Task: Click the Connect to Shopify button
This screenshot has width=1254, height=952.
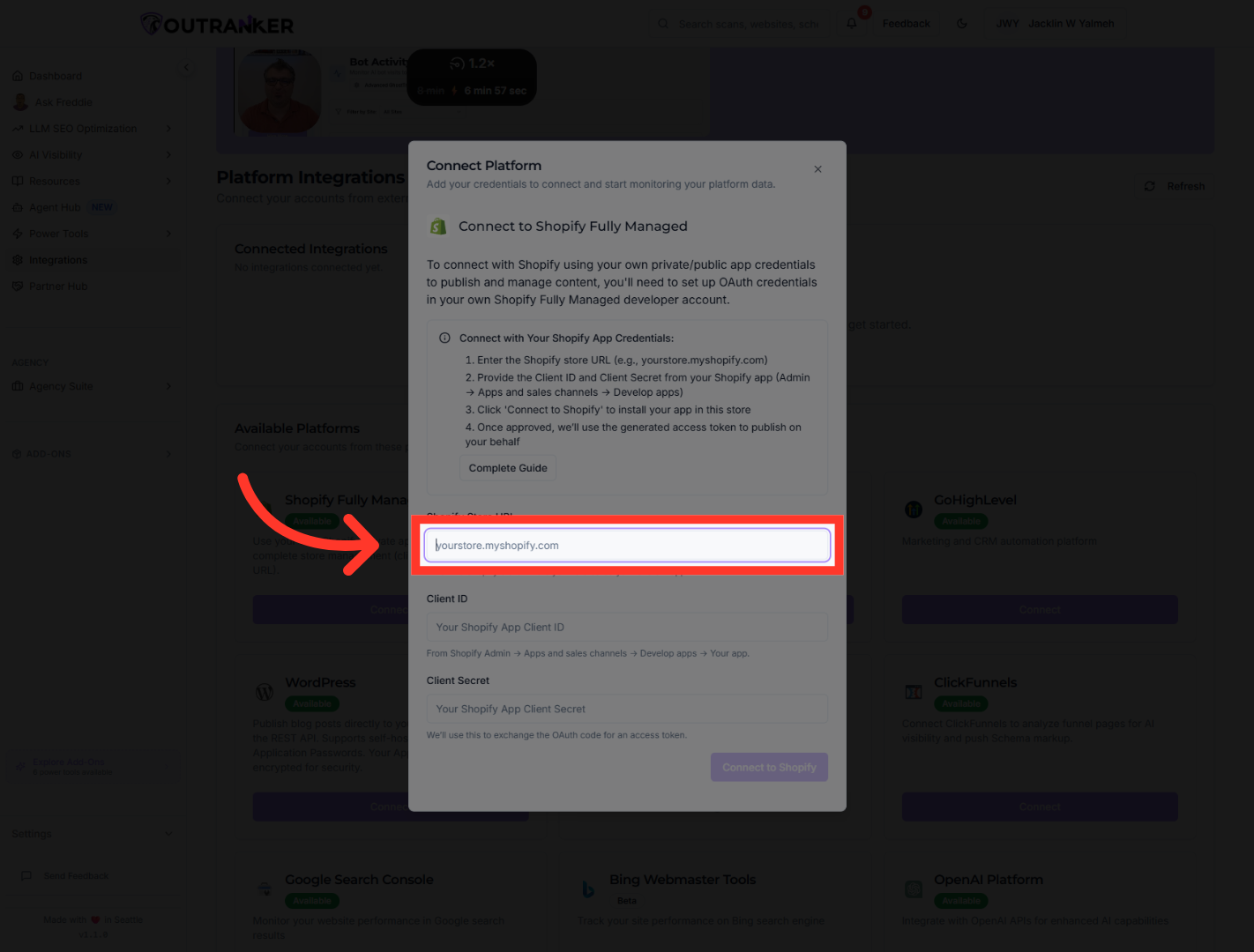Action: pyautogui.click(x=769, y=767)
